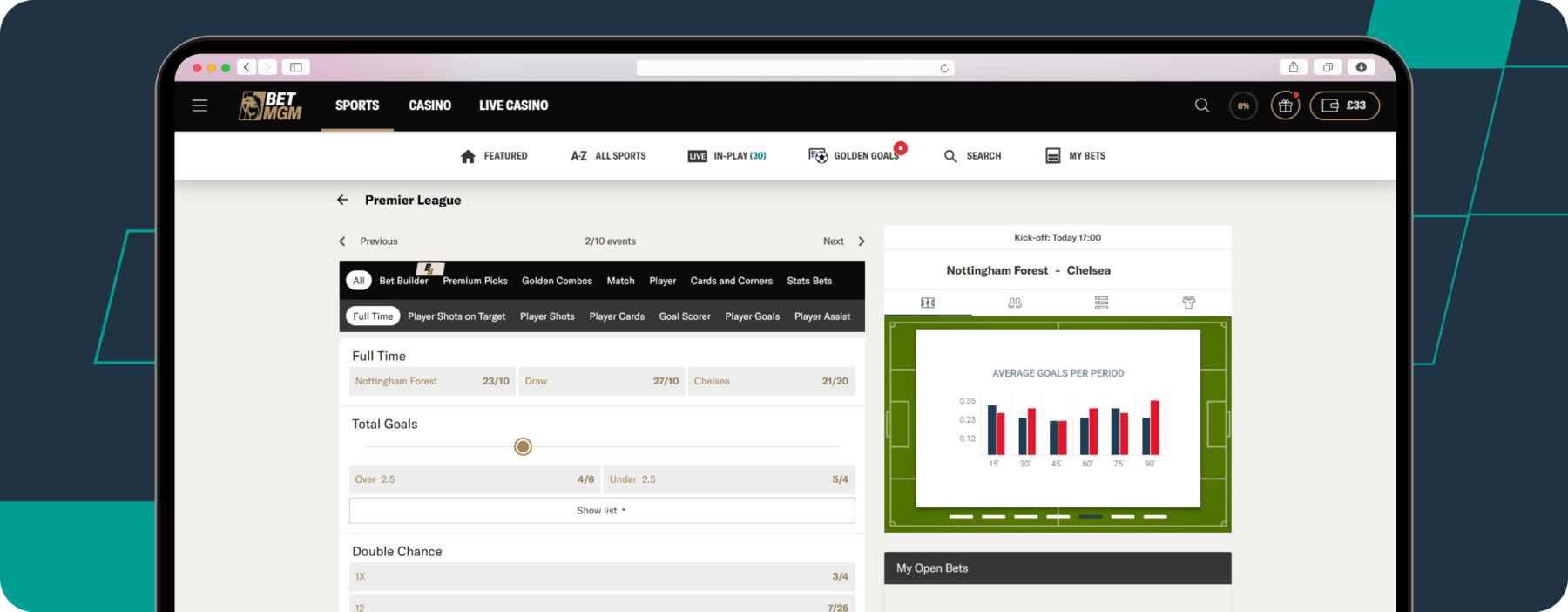Image resolution: width=1568 pixels, height=612 pixels.
Task: Select Player Goals sub-filter
Action: click(753, 316)
